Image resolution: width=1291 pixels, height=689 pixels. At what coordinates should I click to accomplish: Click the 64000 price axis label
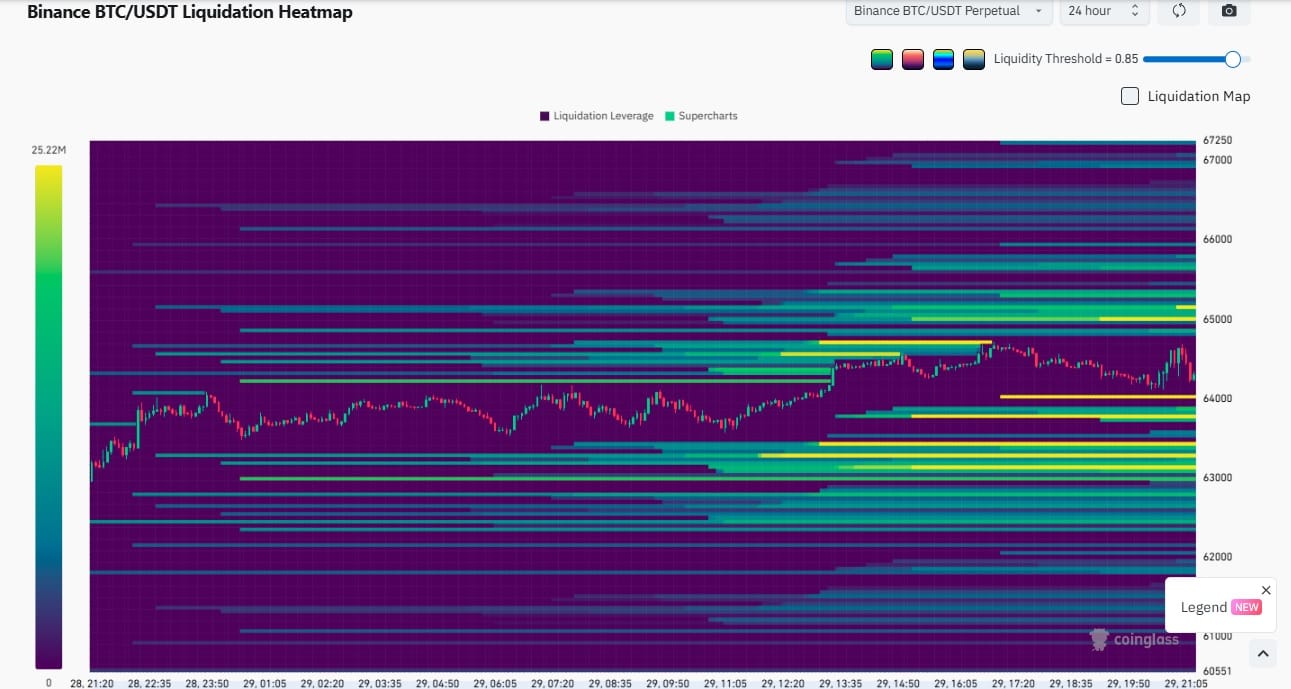pos(1217,398)
